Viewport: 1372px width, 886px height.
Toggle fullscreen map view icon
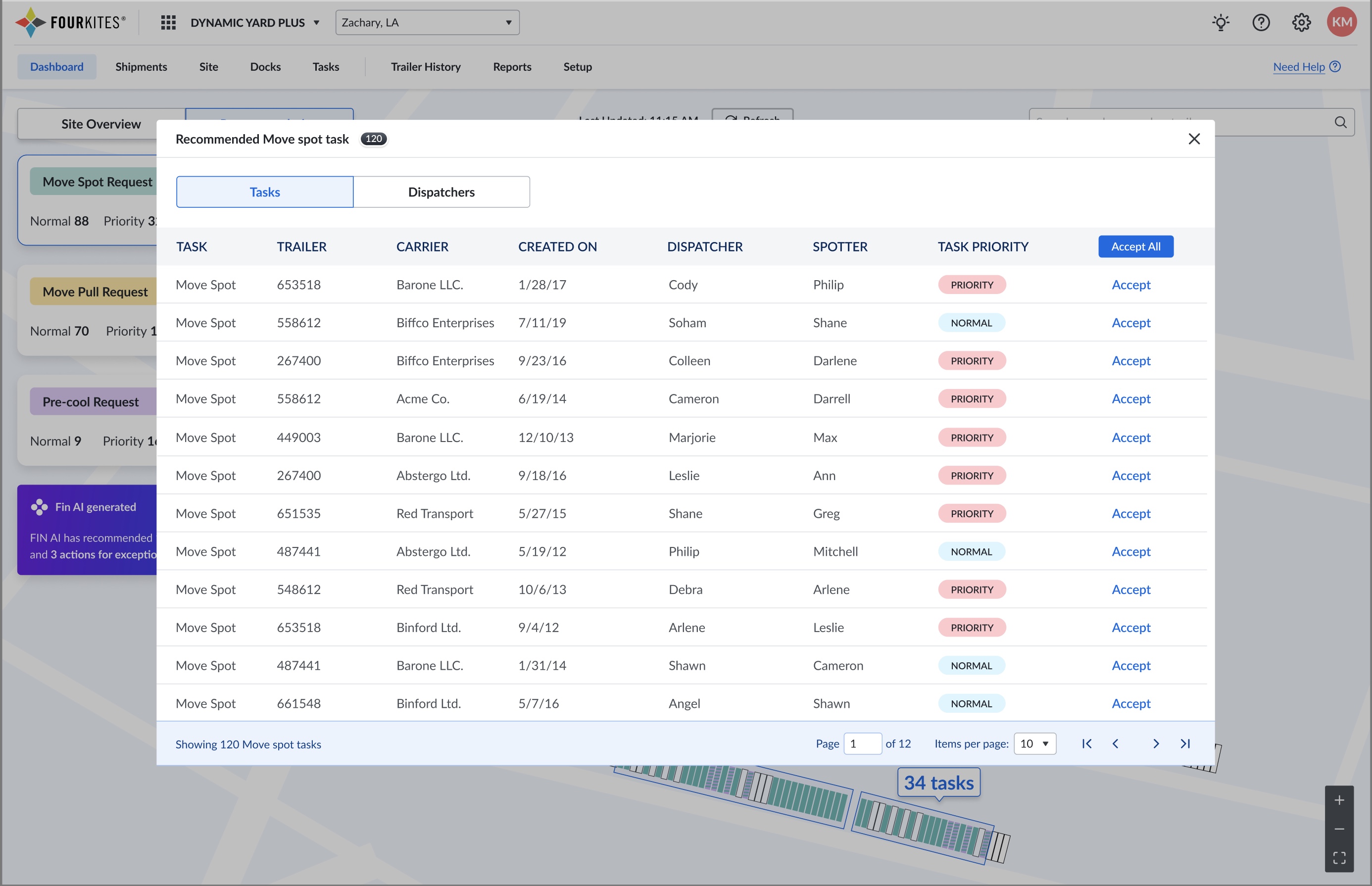1339,858
